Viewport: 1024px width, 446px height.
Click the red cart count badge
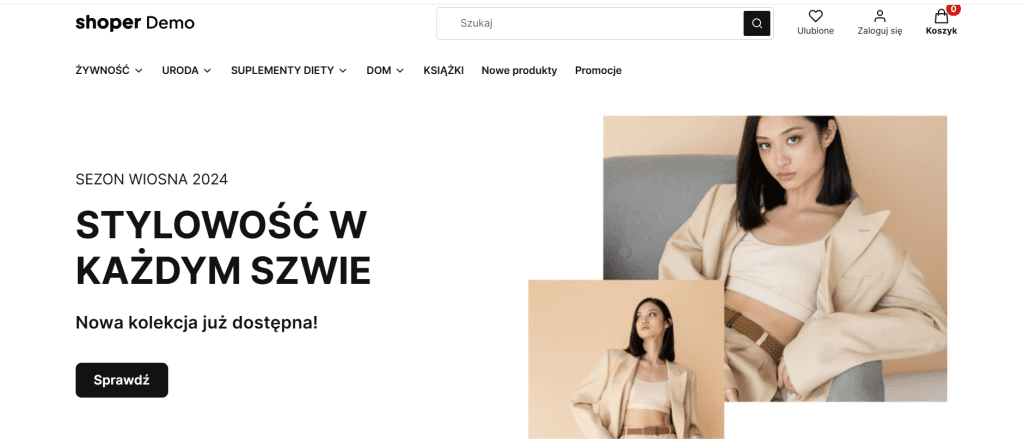click(953, 9)
